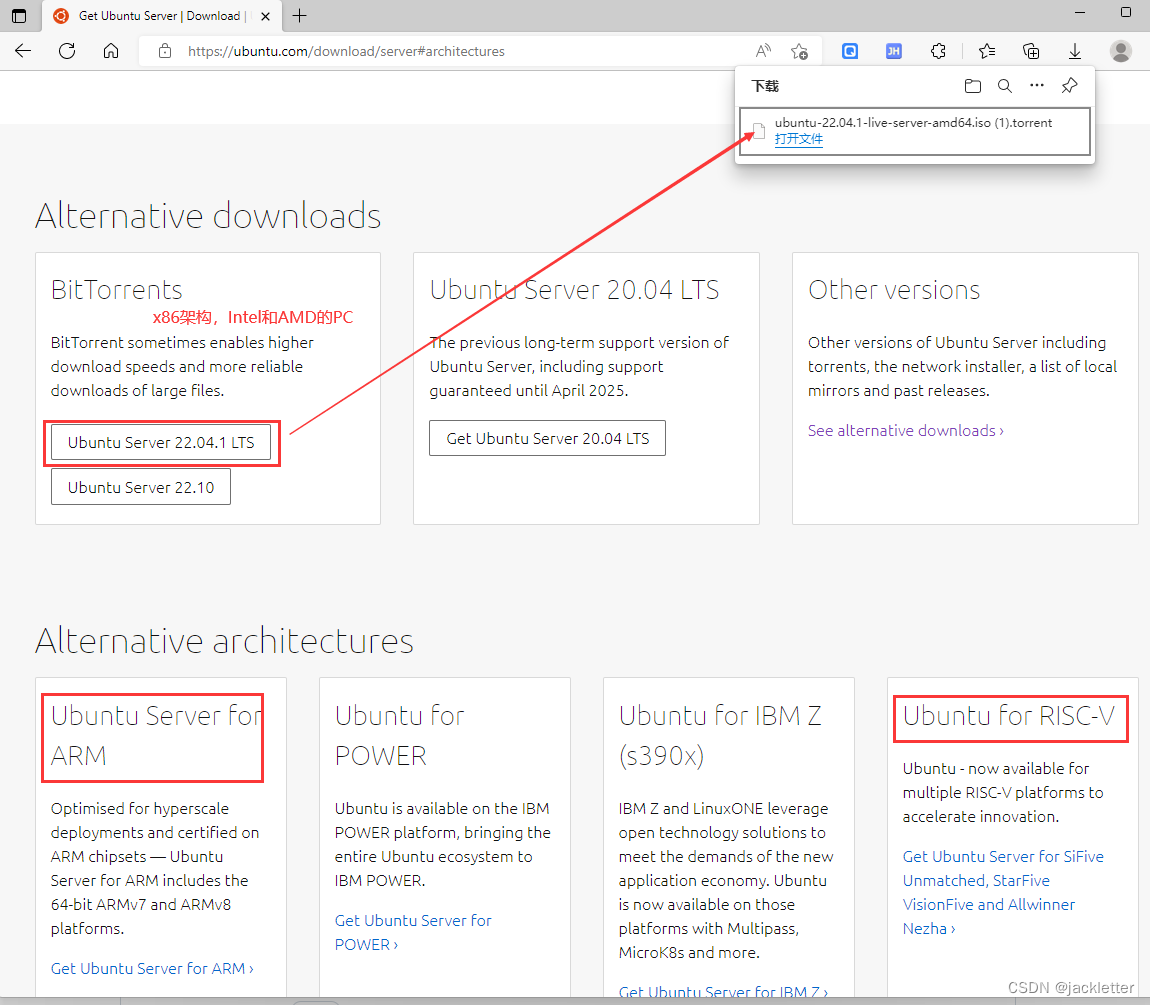Open the Downloads toolbar icon
Screen dimensions: 1150x1005
coord(1075,51)
